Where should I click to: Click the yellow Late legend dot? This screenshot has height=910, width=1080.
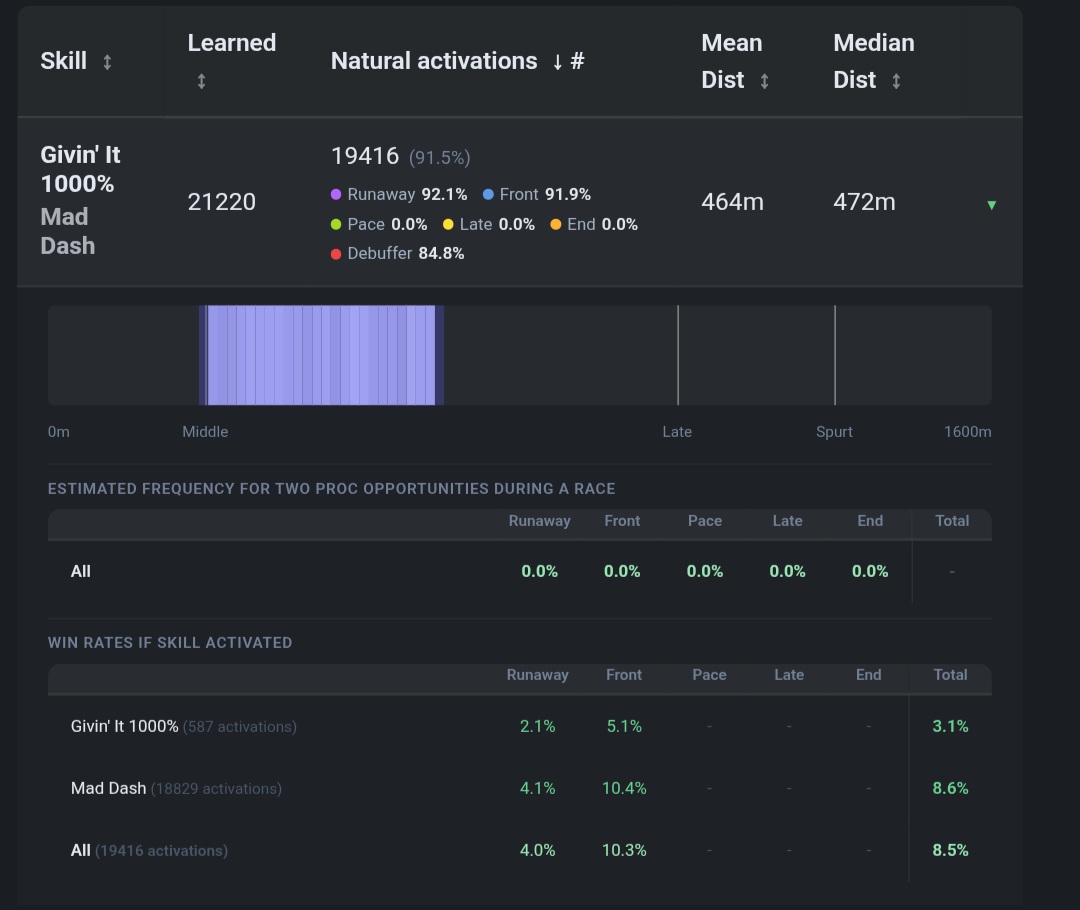click(x=448, y=224)
